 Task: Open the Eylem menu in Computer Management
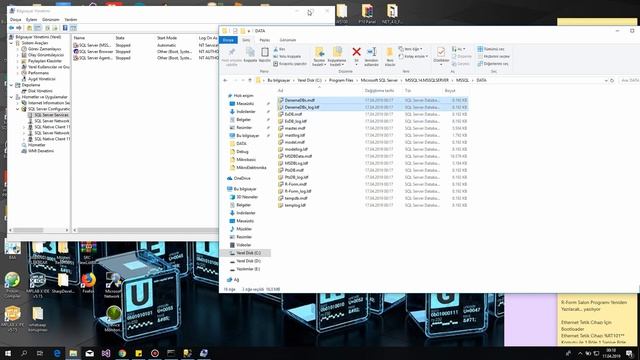click(31, 20)
